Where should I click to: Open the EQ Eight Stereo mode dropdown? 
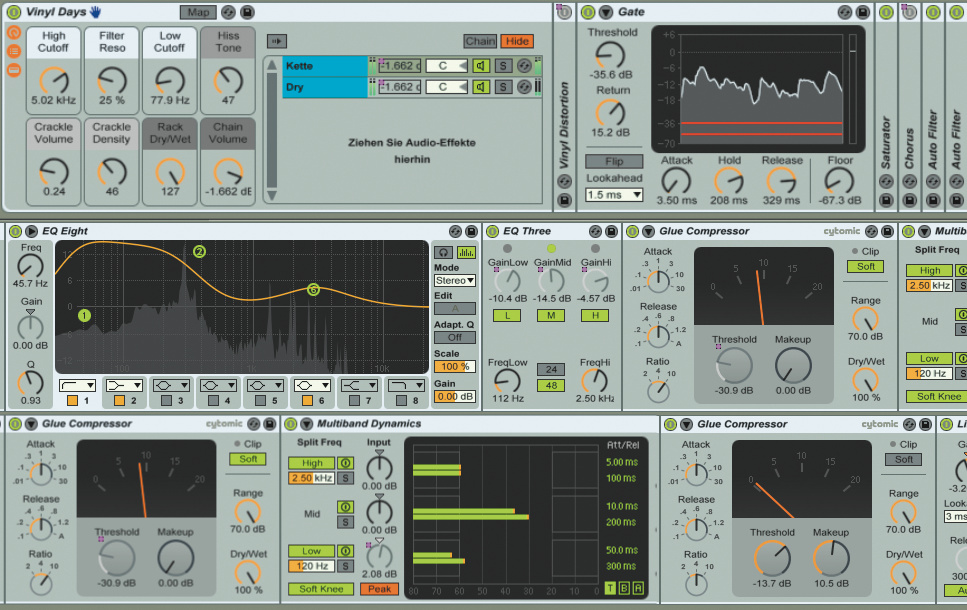(455, 281)
